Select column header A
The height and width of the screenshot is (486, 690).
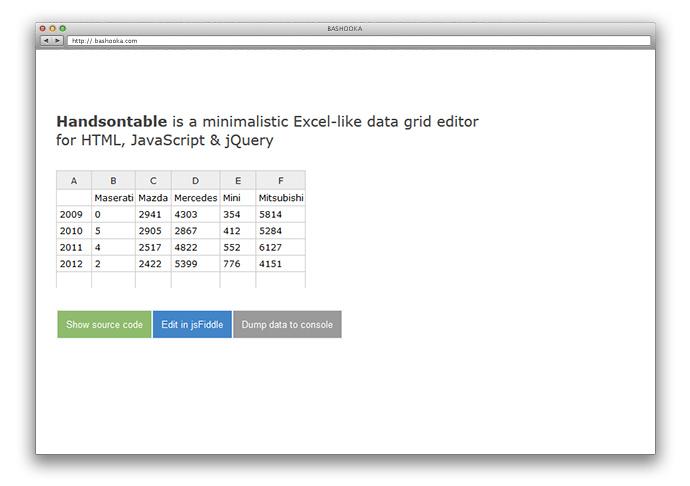tap(74, 180)
